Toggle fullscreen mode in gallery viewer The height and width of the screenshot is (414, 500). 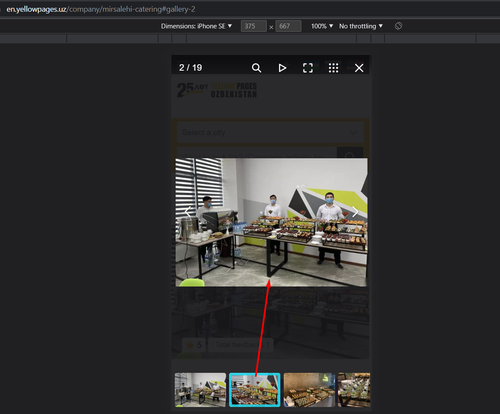308,68
